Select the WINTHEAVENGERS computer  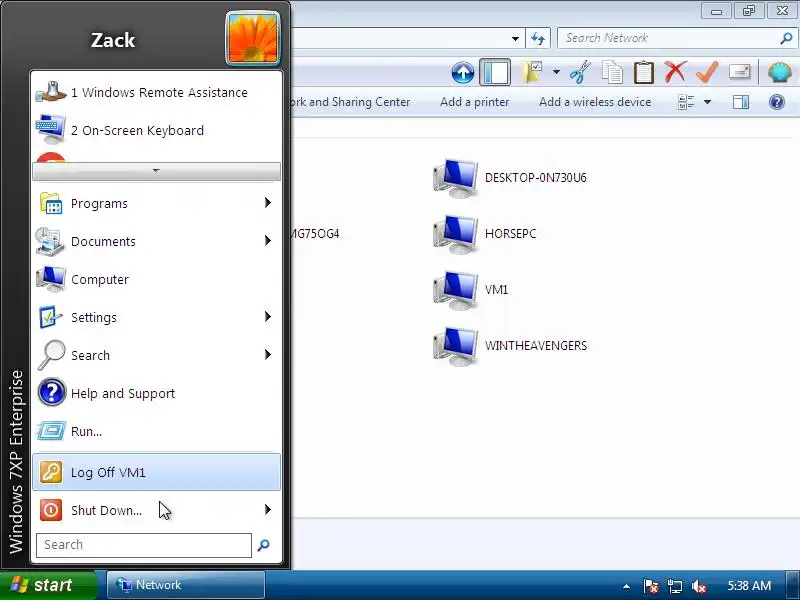pyautogui.click(x=510, y=346)
